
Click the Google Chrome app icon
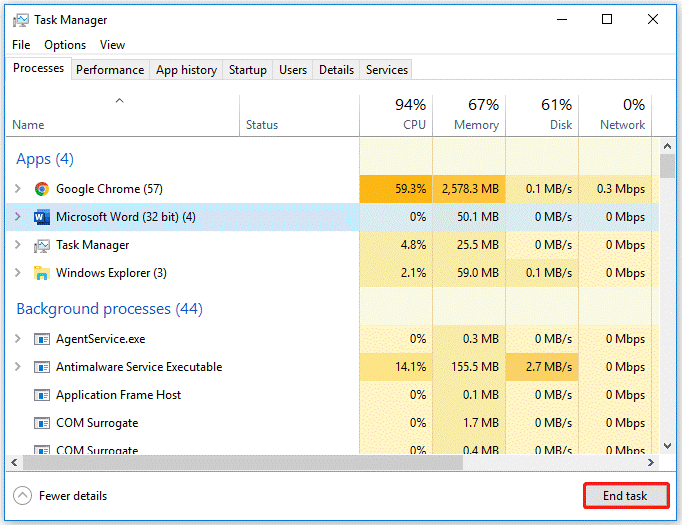click(x=42, y=189)
